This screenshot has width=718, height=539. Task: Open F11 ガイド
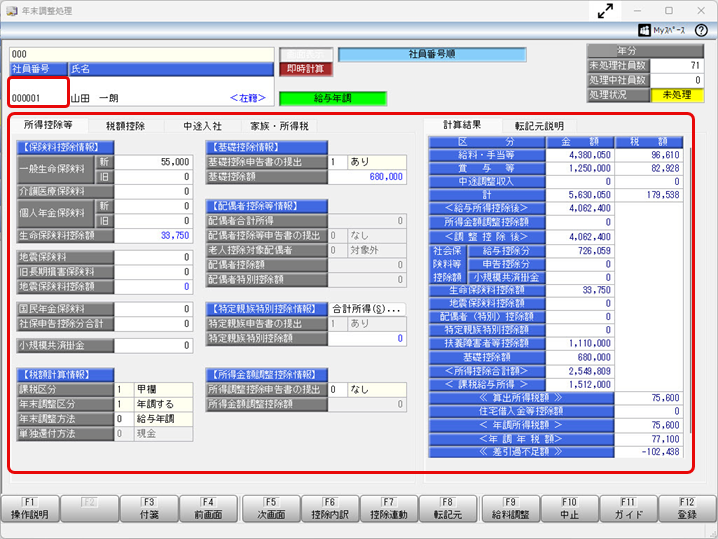(x=628, y=509)
